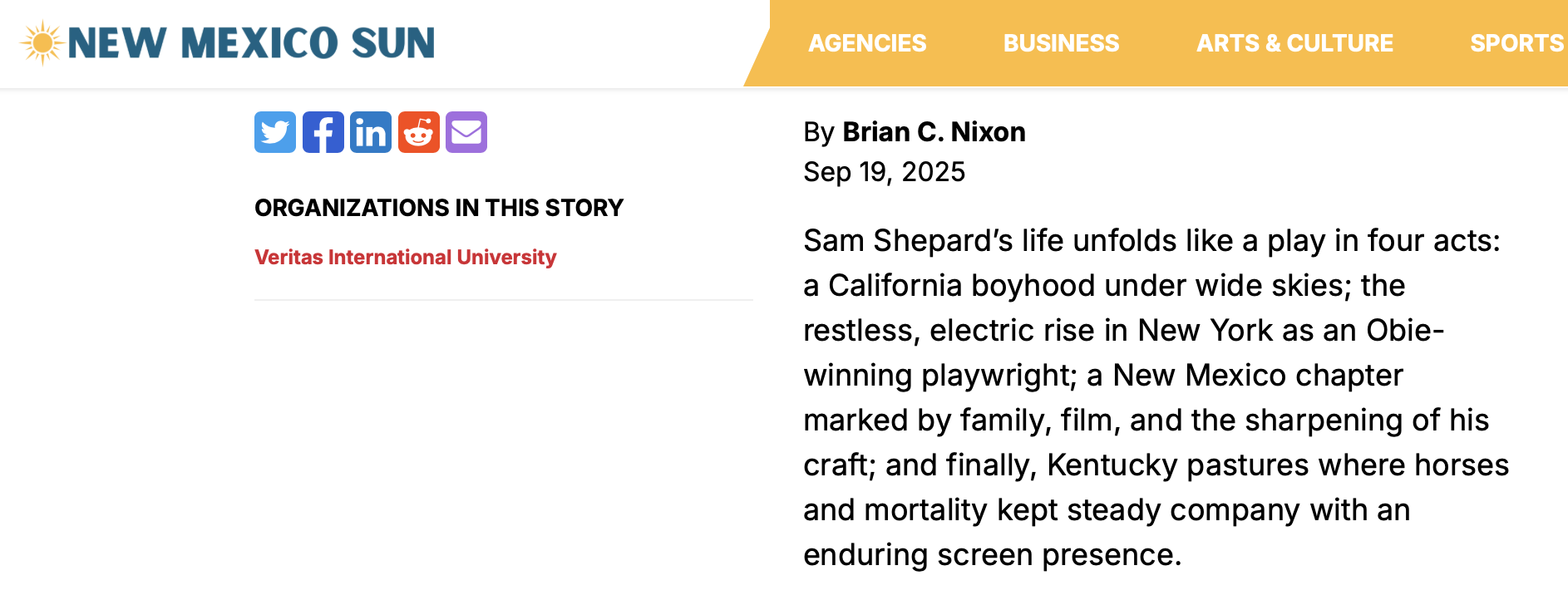Screen dimensions: 1568x600
Task: Share the article on Twitter
Action: coord(274,132)
